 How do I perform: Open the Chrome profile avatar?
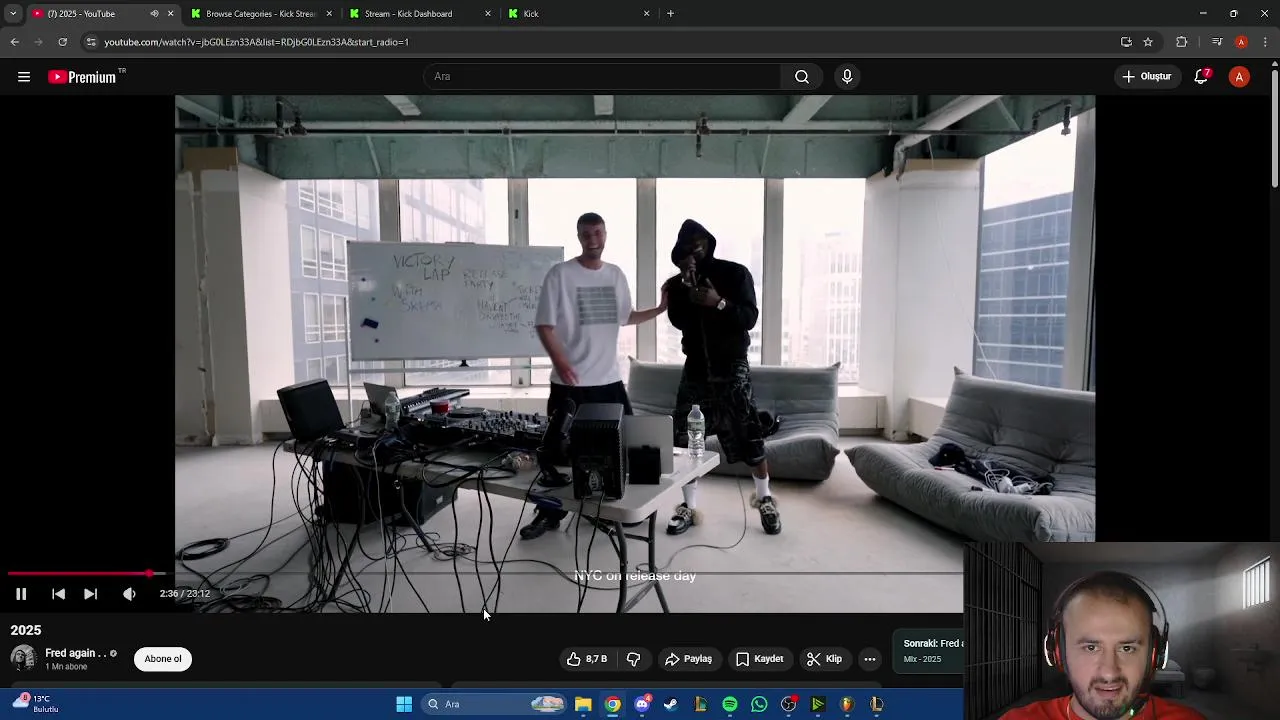[1241, 42]
